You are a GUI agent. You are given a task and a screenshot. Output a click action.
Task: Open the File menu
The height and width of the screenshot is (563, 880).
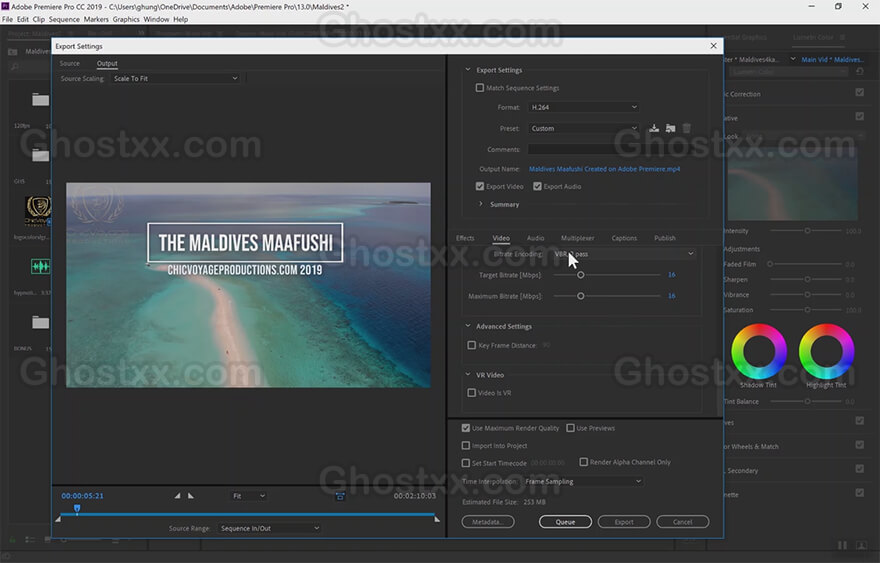click(x=7, y=19)
